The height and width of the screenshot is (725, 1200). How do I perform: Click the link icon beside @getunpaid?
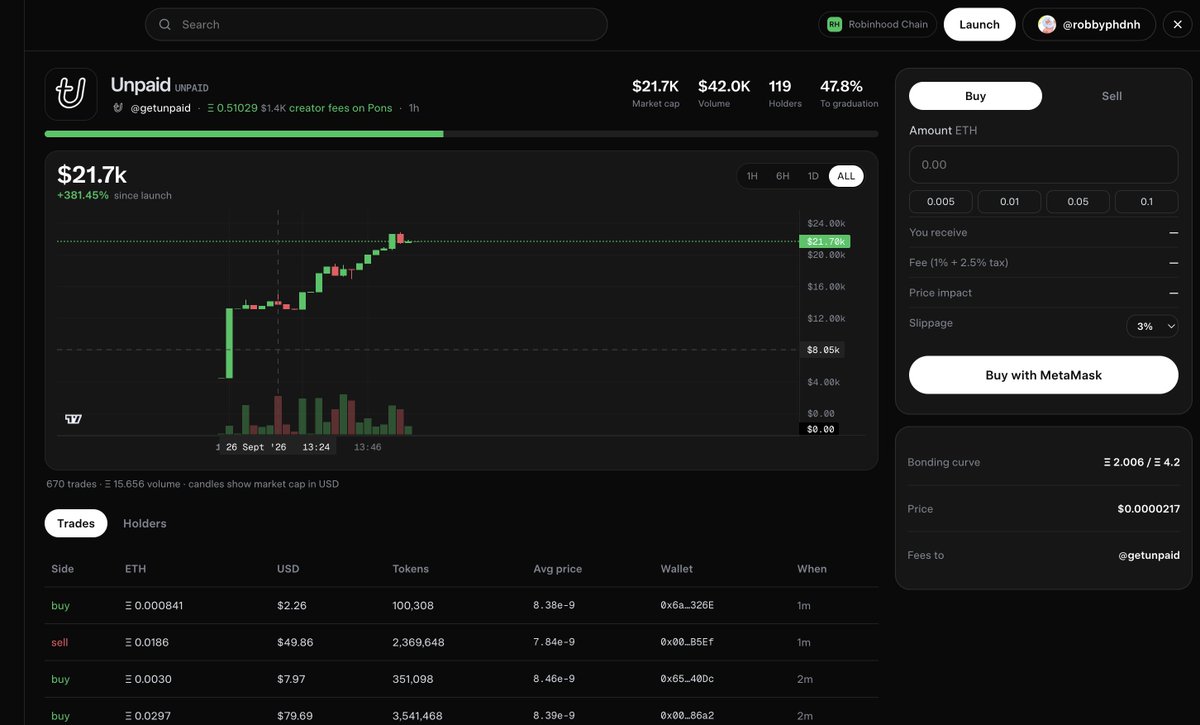pyautogui.click(x=118, y=108)
